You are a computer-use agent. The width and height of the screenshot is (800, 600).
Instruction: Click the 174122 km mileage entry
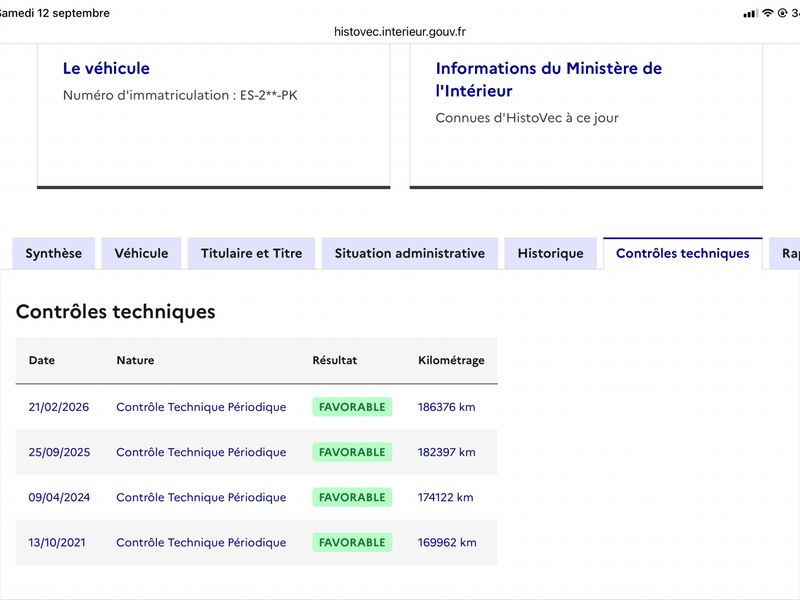click(x=445, y=497)
